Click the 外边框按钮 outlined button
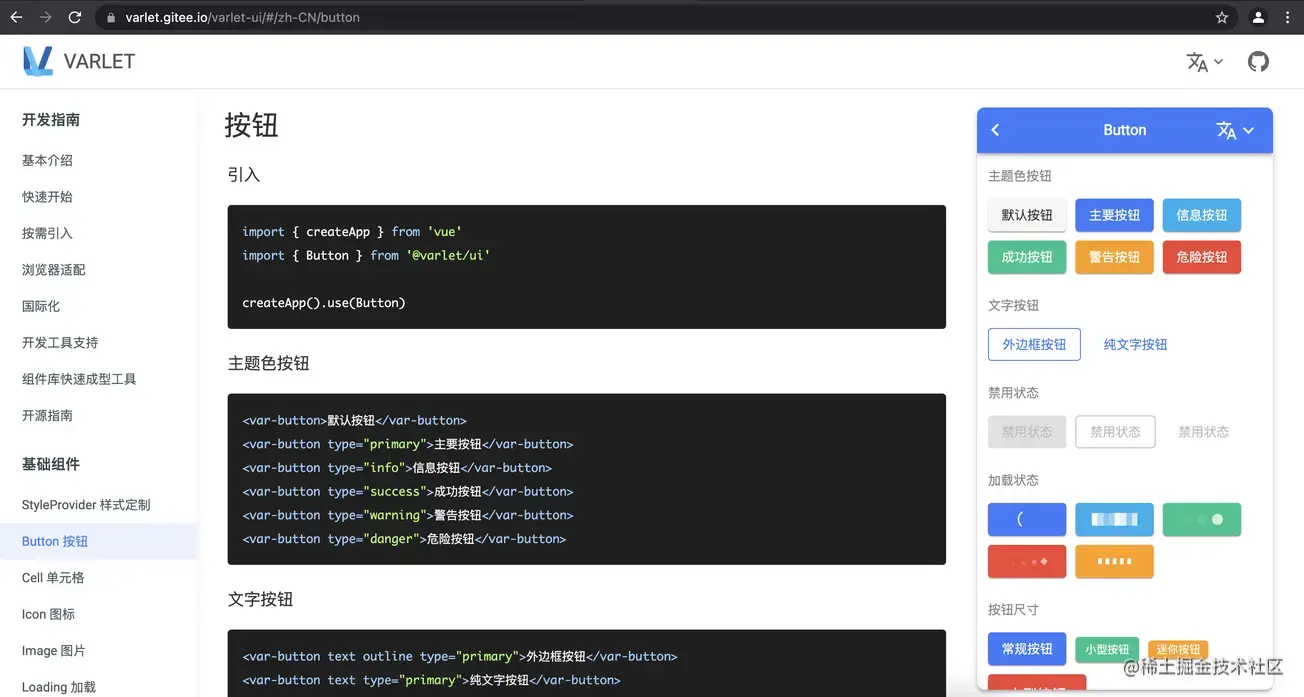Image resolution: width=1304 pixels, height=697 pixels. [1034, 344]
